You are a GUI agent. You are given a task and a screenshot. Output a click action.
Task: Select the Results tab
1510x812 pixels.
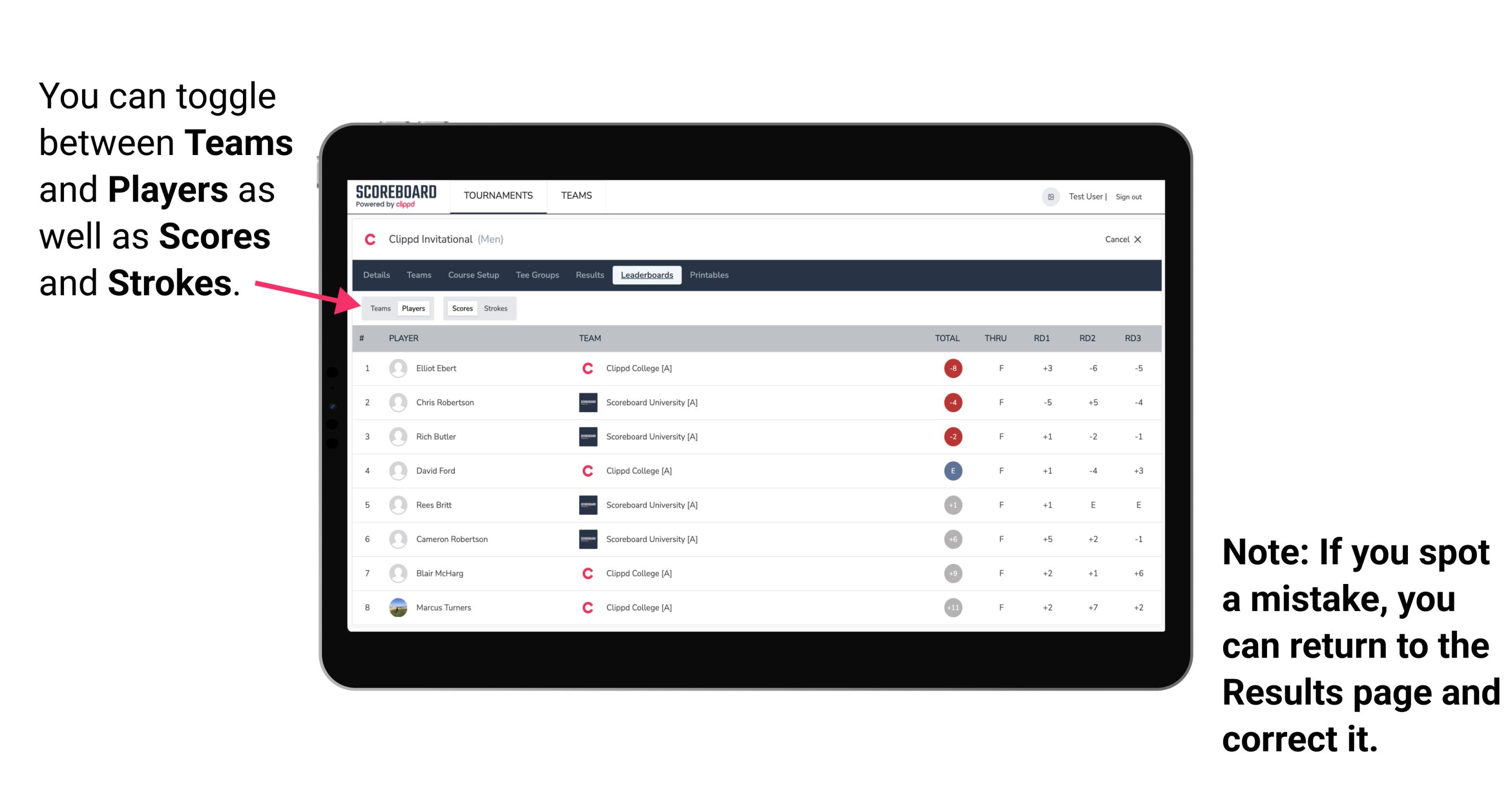[x=591, y=276]
